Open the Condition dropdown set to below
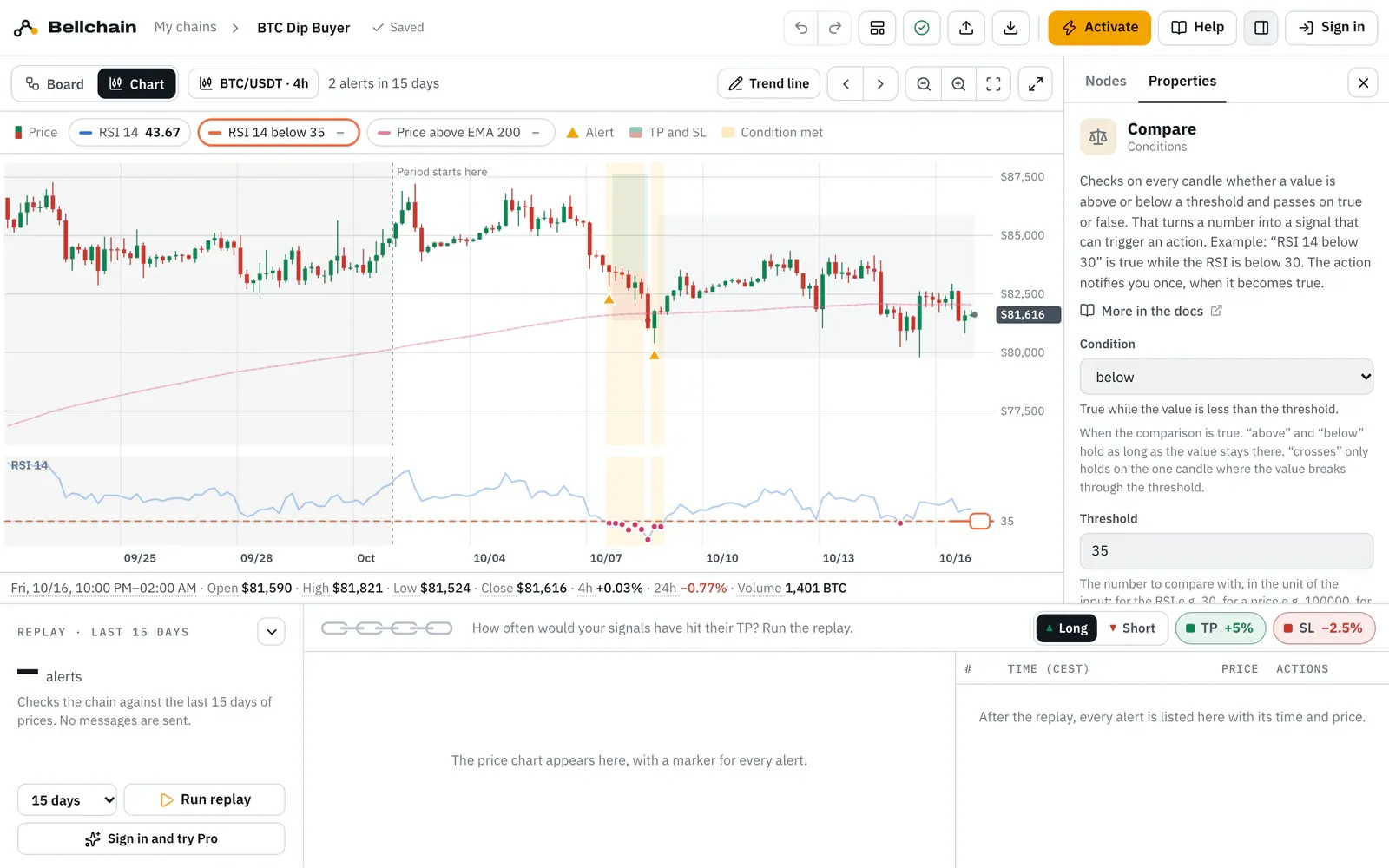 pyautogui.click(x=1226, y=377)
